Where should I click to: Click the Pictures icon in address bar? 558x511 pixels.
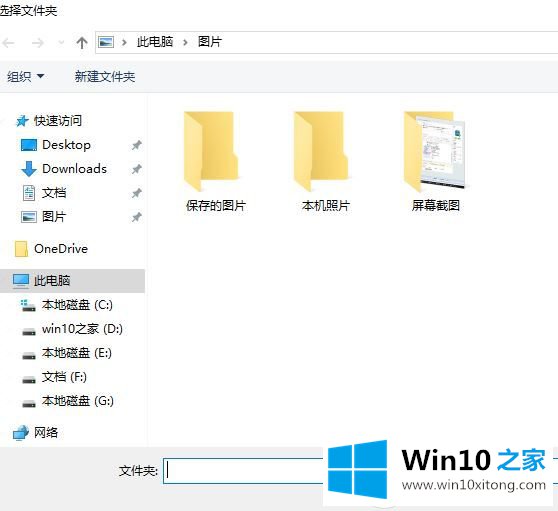coord(106,42)
